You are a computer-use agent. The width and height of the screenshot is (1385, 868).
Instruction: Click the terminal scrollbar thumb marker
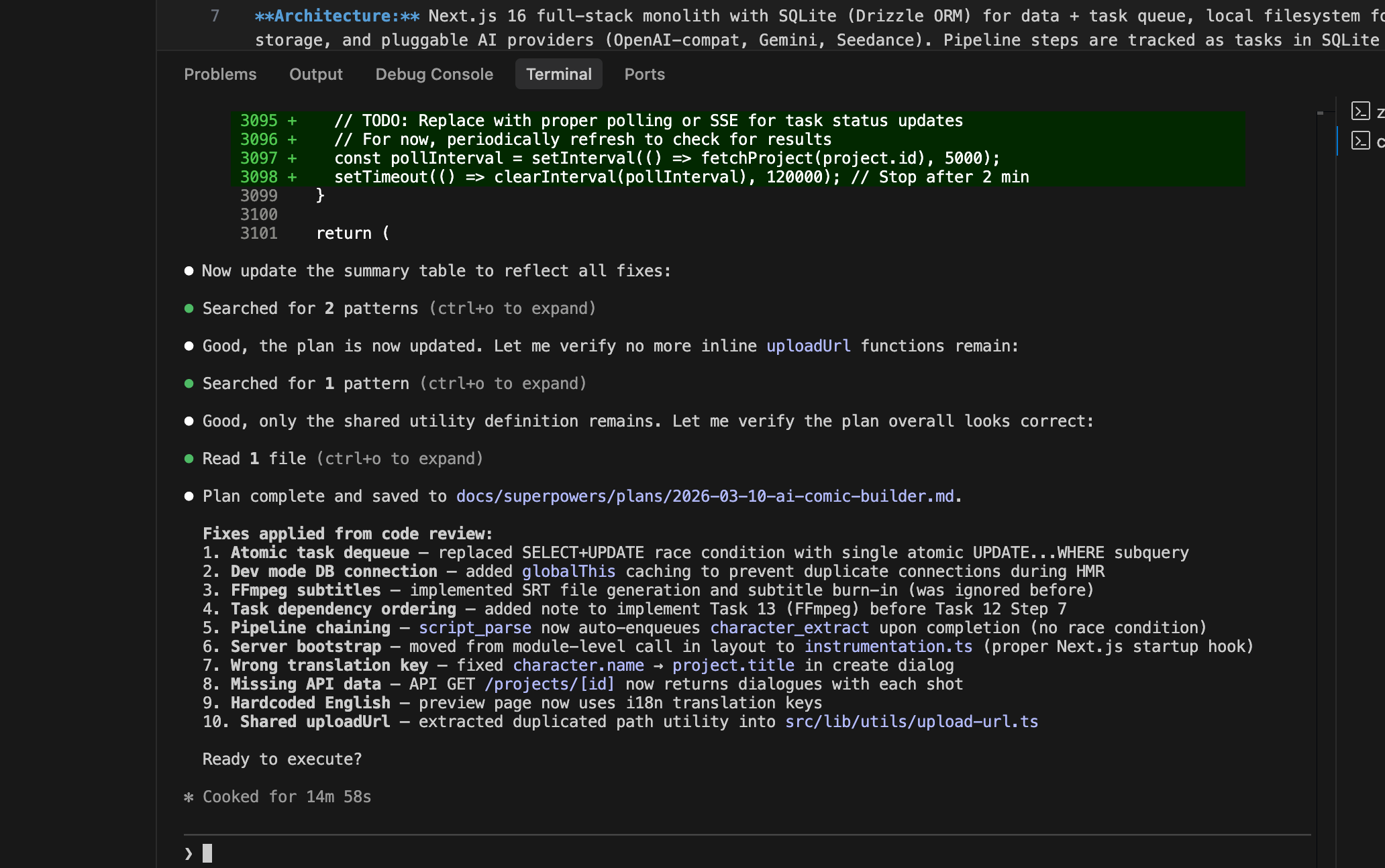[1321, 113]
